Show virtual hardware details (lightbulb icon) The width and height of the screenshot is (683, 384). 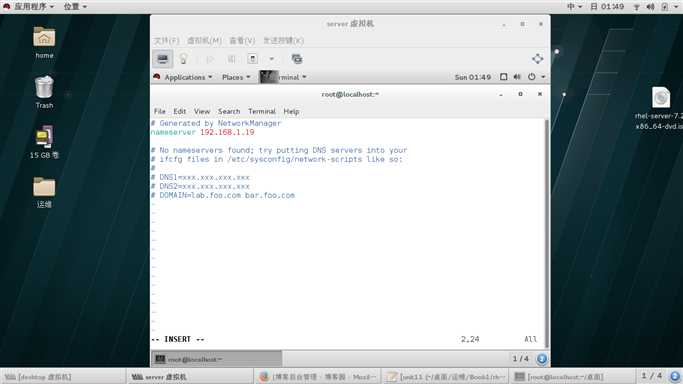point(183,59)
